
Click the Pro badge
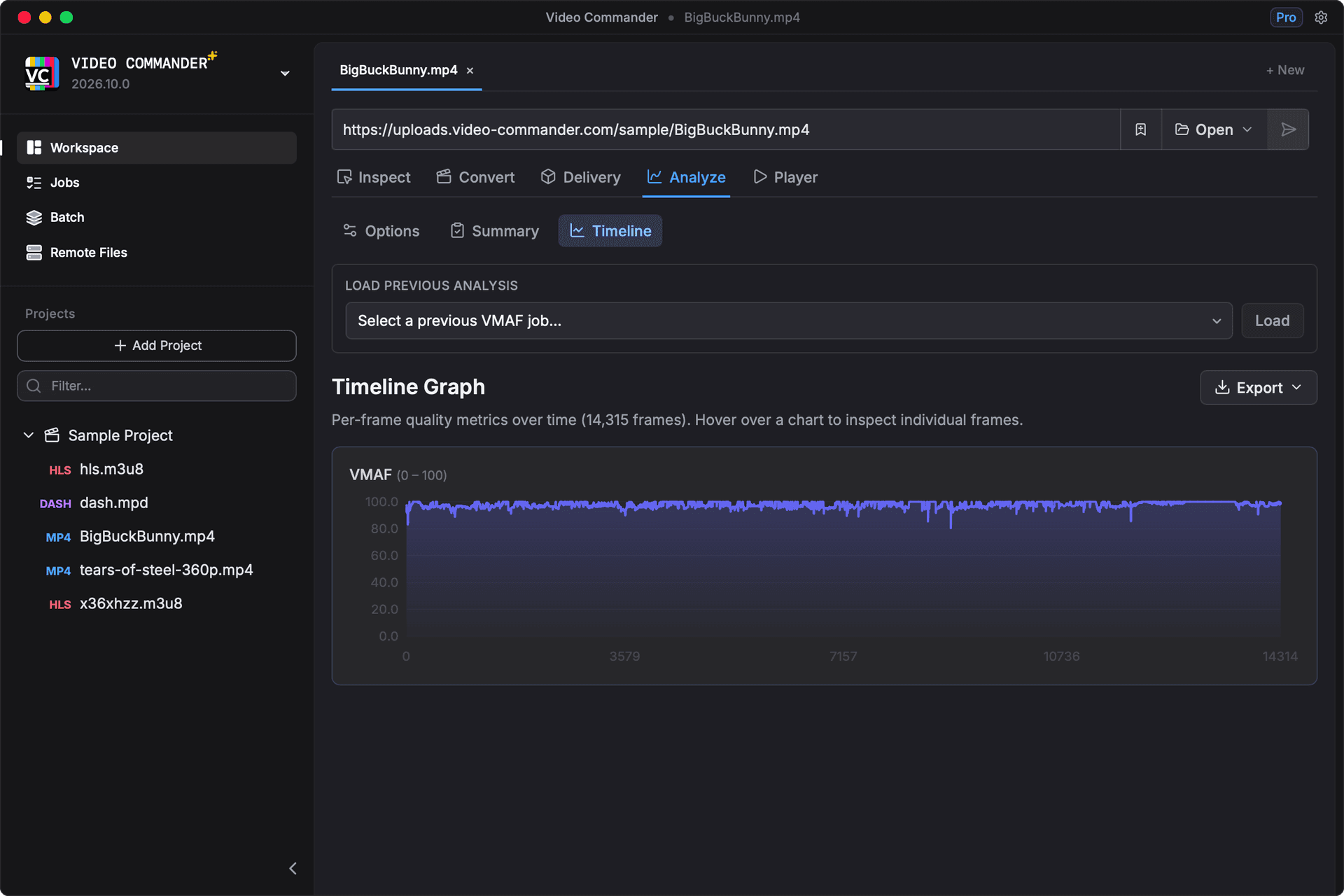point(1286,17)
